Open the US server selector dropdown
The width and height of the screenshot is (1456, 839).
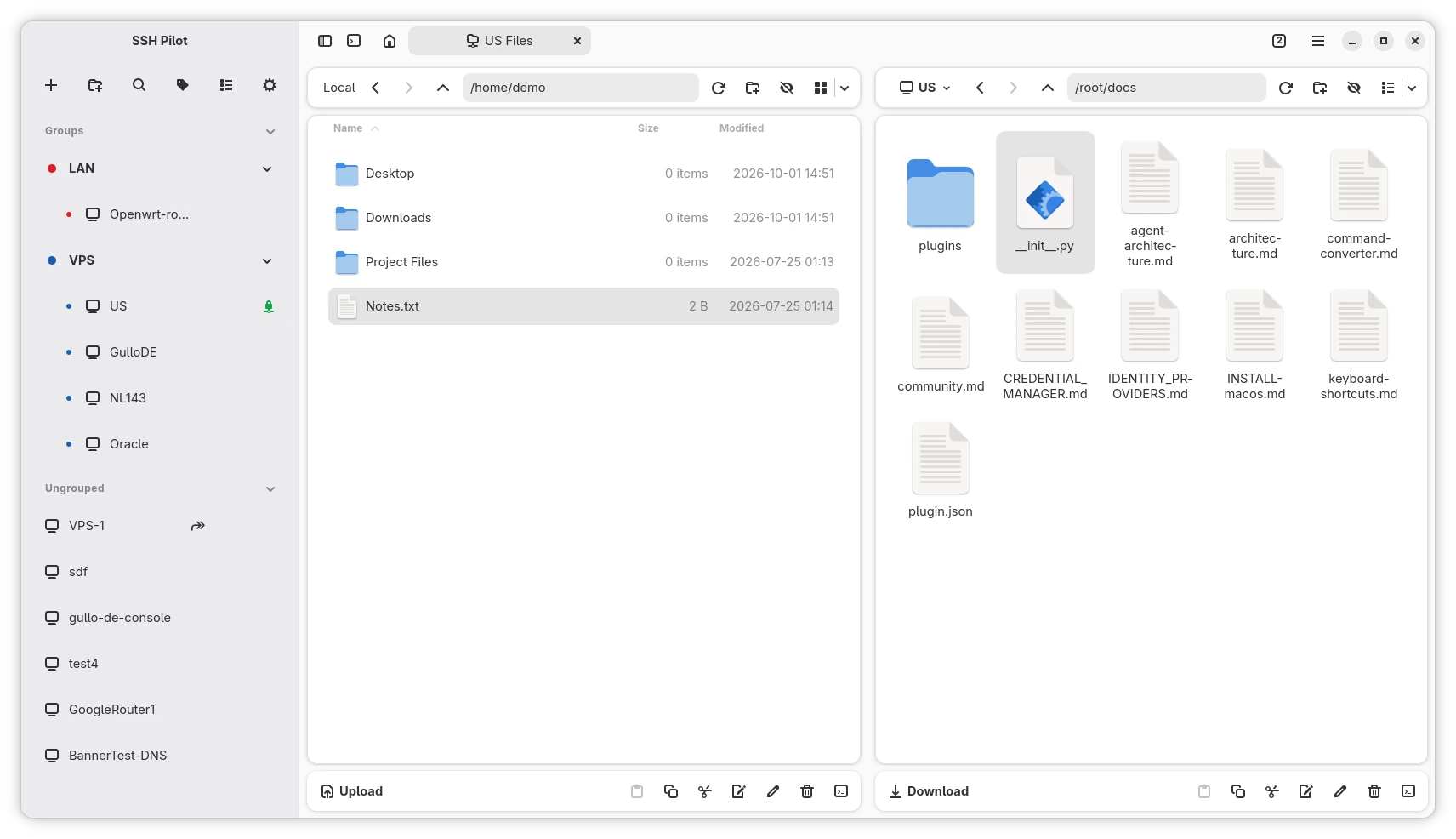coord(925,88)
